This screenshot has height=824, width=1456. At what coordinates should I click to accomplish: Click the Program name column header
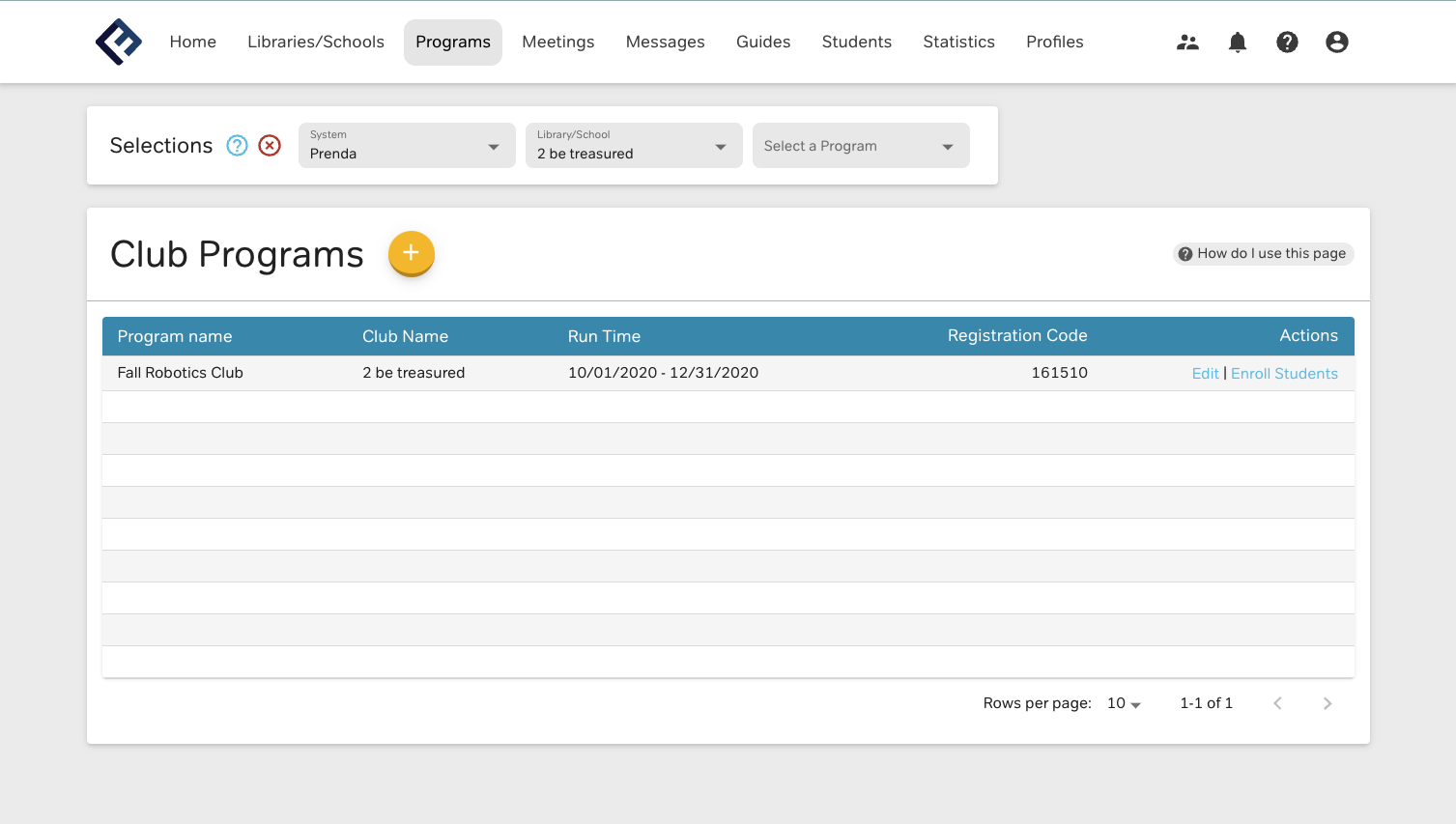tap(175, 336)
